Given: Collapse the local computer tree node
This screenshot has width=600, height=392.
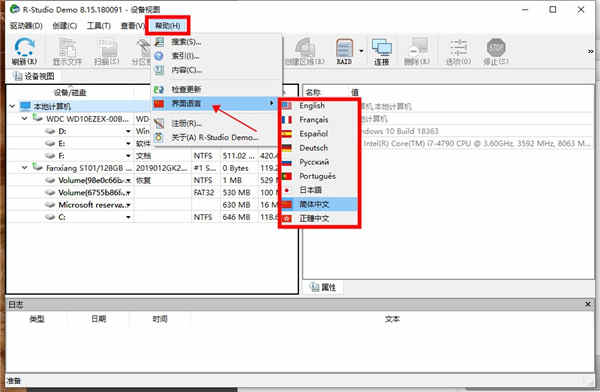Looking at the screenshot, I should point(12,106).
